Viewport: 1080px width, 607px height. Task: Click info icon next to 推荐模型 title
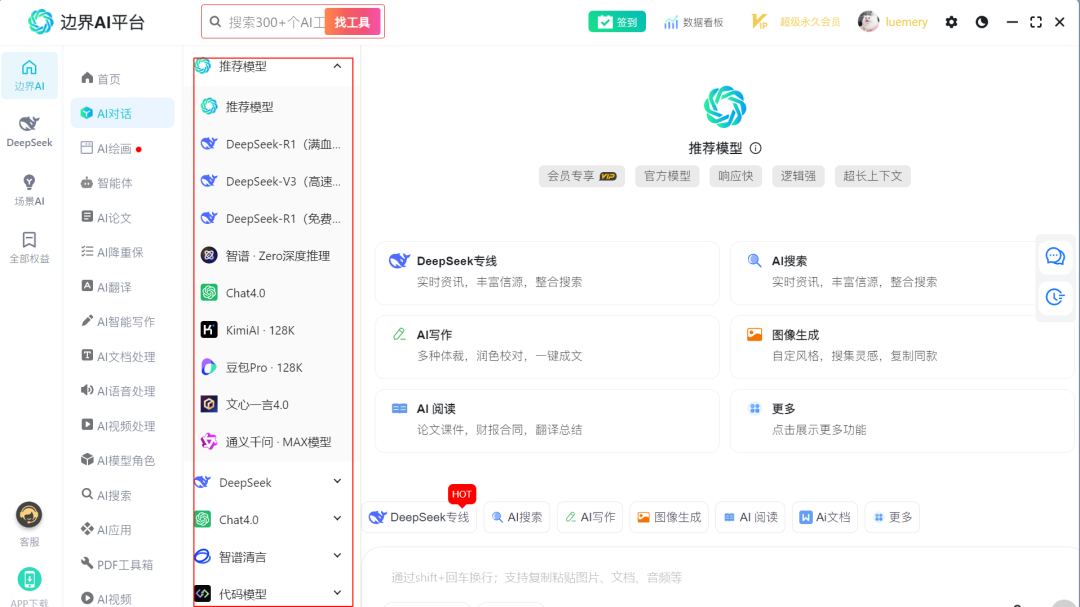click(x=756, y=148)
